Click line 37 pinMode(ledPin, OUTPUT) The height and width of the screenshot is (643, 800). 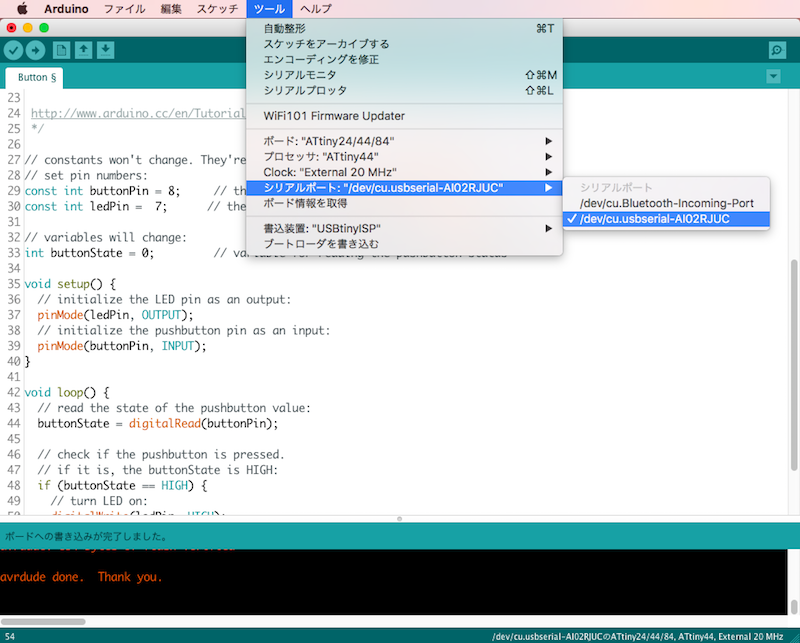point(115,315)
